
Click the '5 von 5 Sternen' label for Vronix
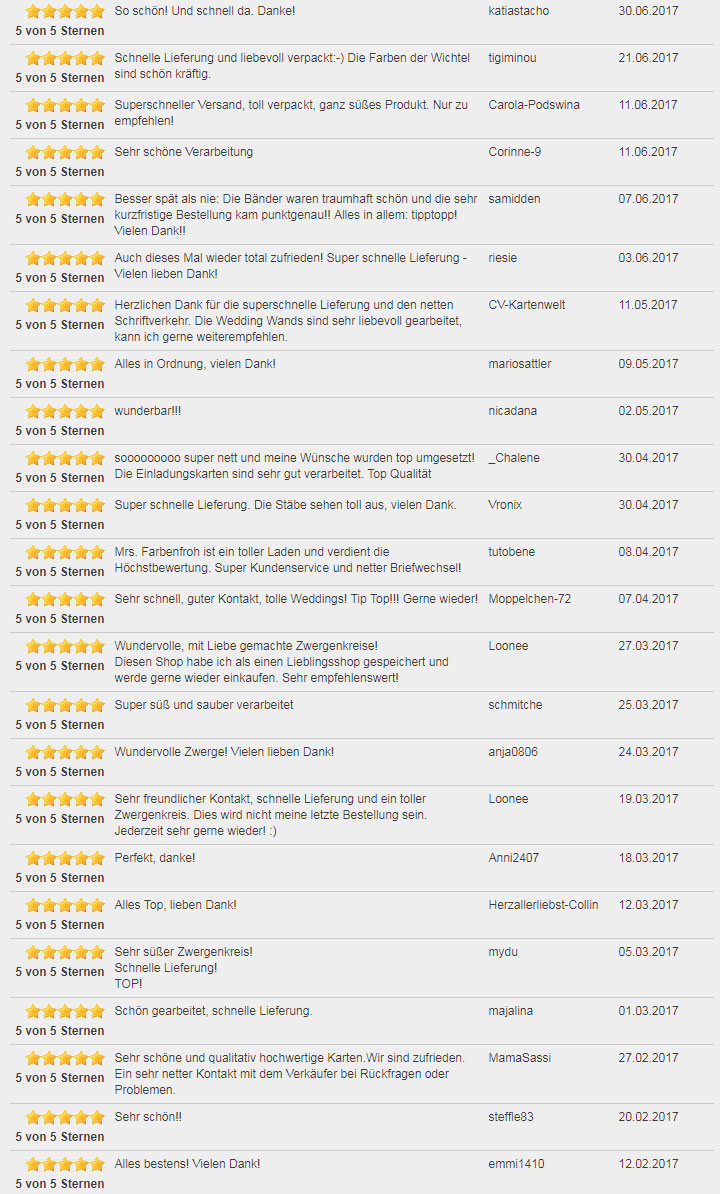pos(59,525)
